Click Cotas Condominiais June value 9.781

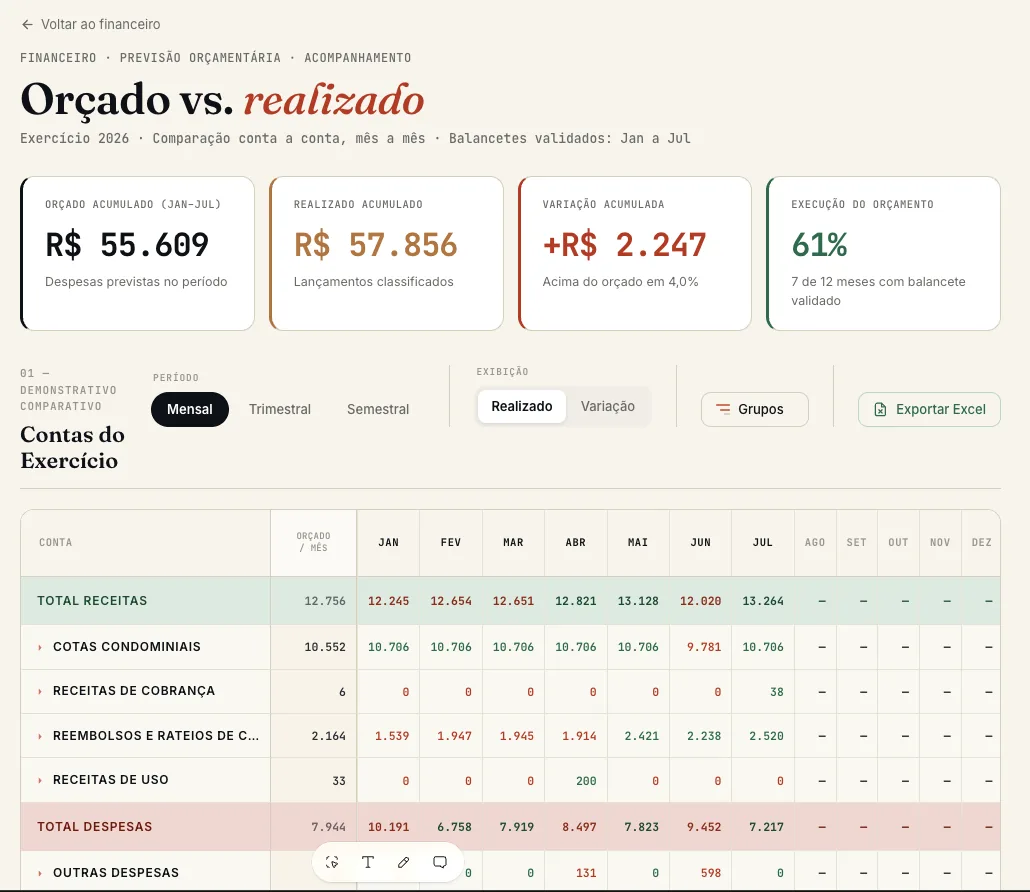coord(704,647)
